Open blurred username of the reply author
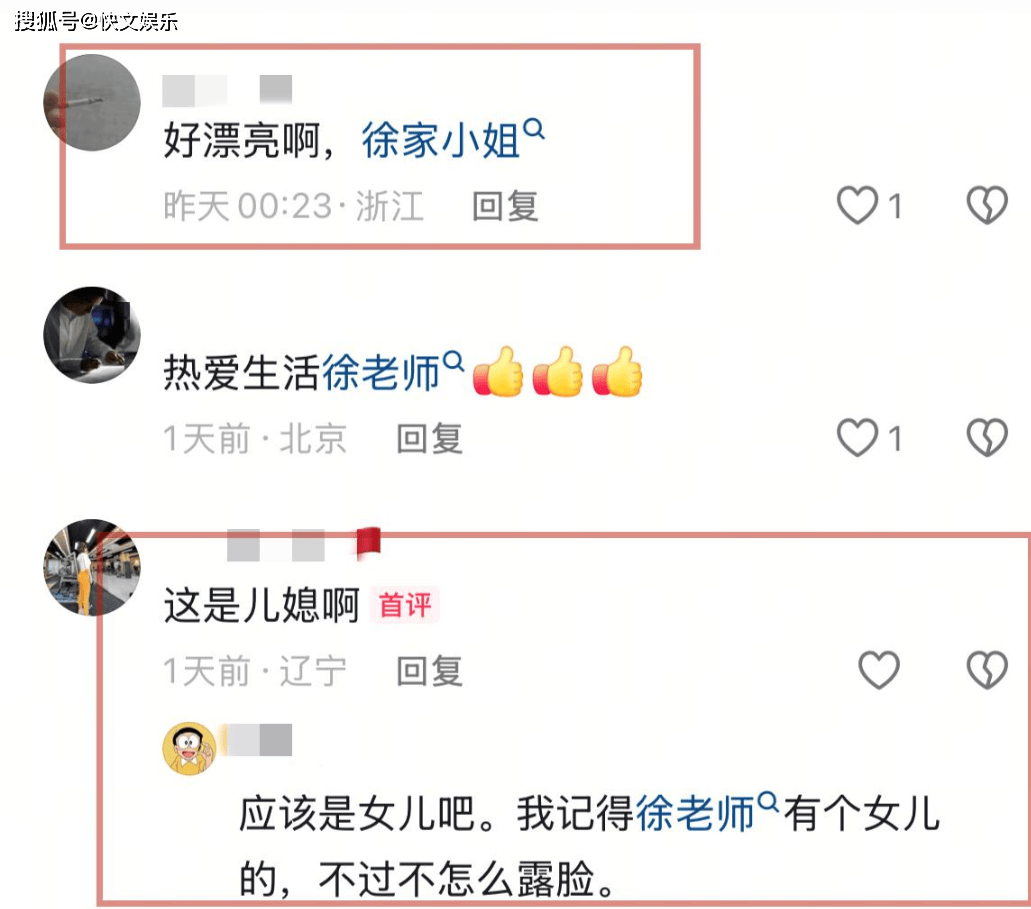The height and width of the screenshot is (909, 1031). click(258, 740)
